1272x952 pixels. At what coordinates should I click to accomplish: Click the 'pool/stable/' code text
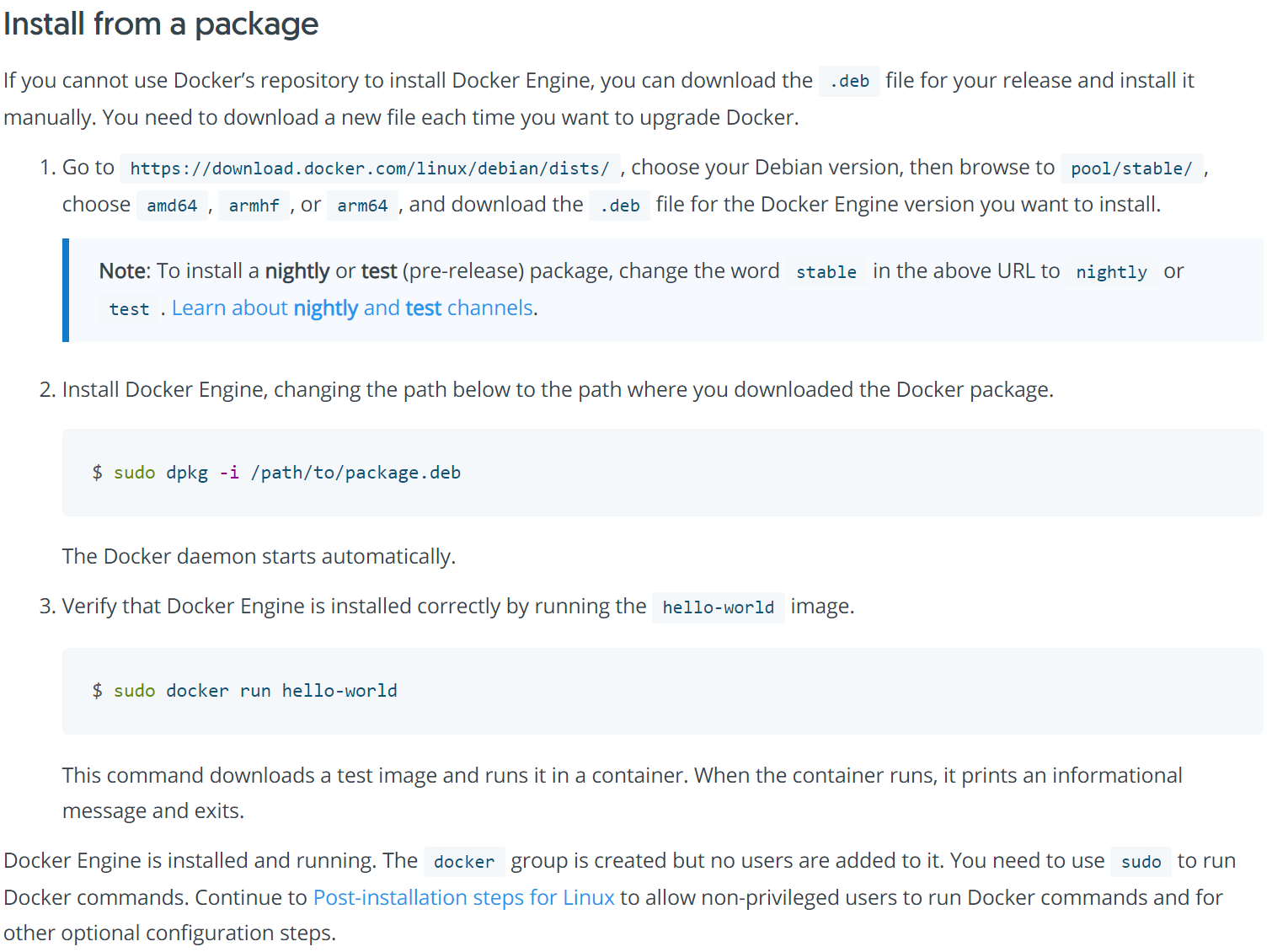point(1131,168)
